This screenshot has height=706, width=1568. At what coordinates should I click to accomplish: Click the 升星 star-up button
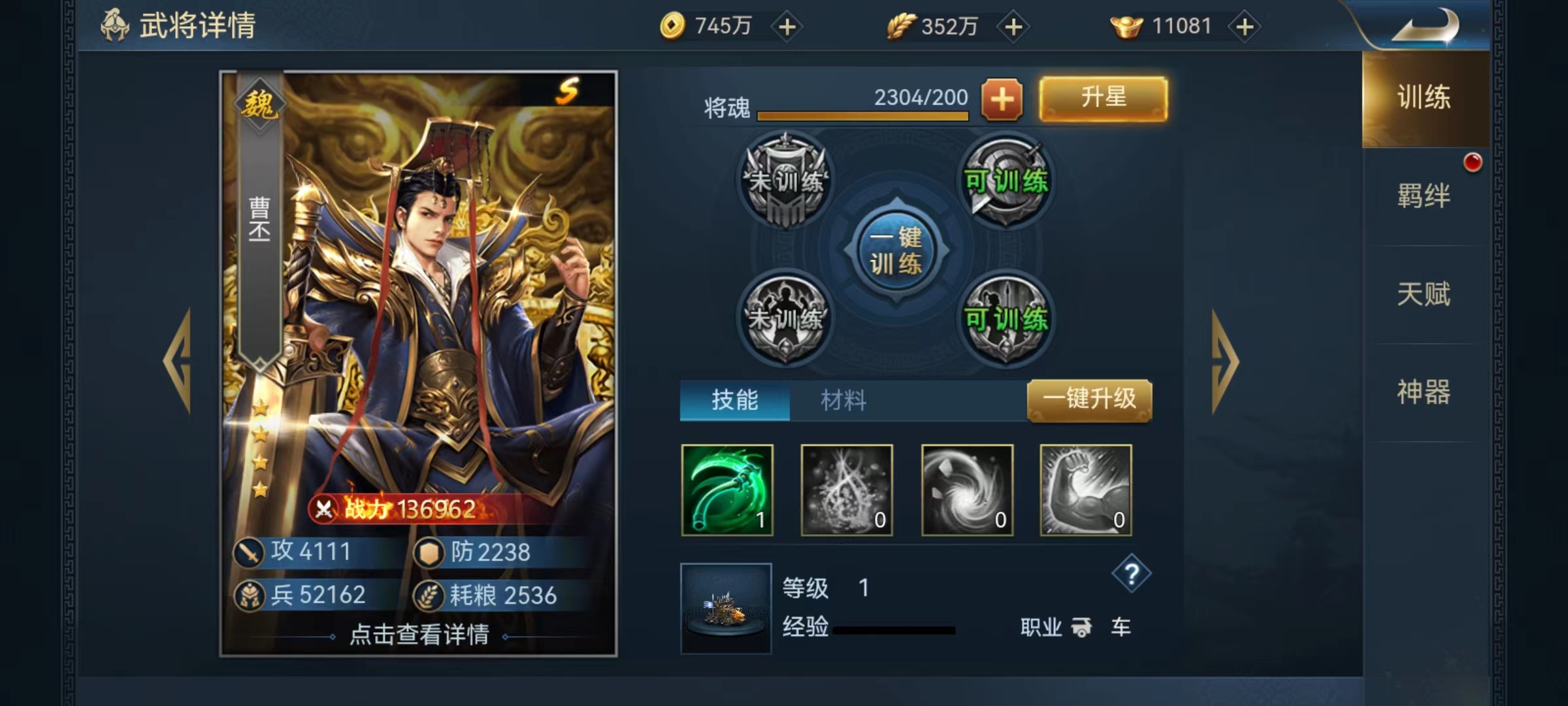[x=1103, y=98]
